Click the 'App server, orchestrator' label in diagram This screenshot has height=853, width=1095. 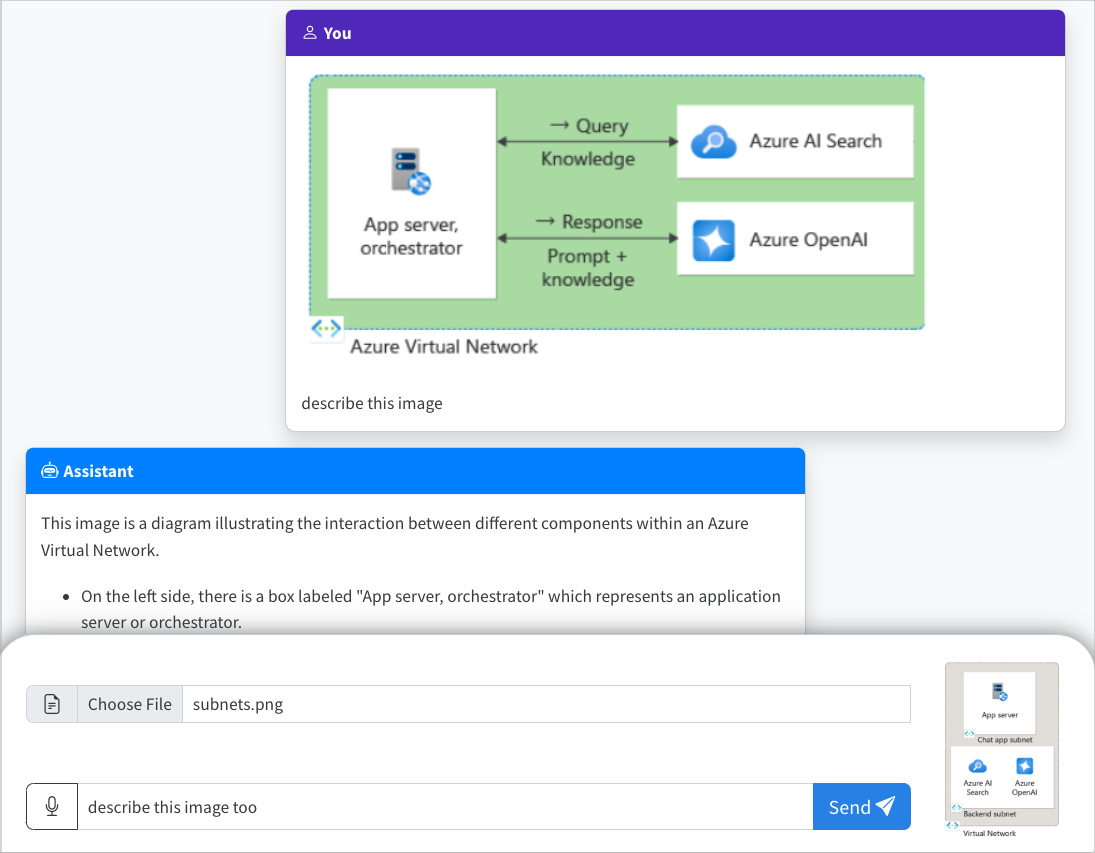click(411, 236)
